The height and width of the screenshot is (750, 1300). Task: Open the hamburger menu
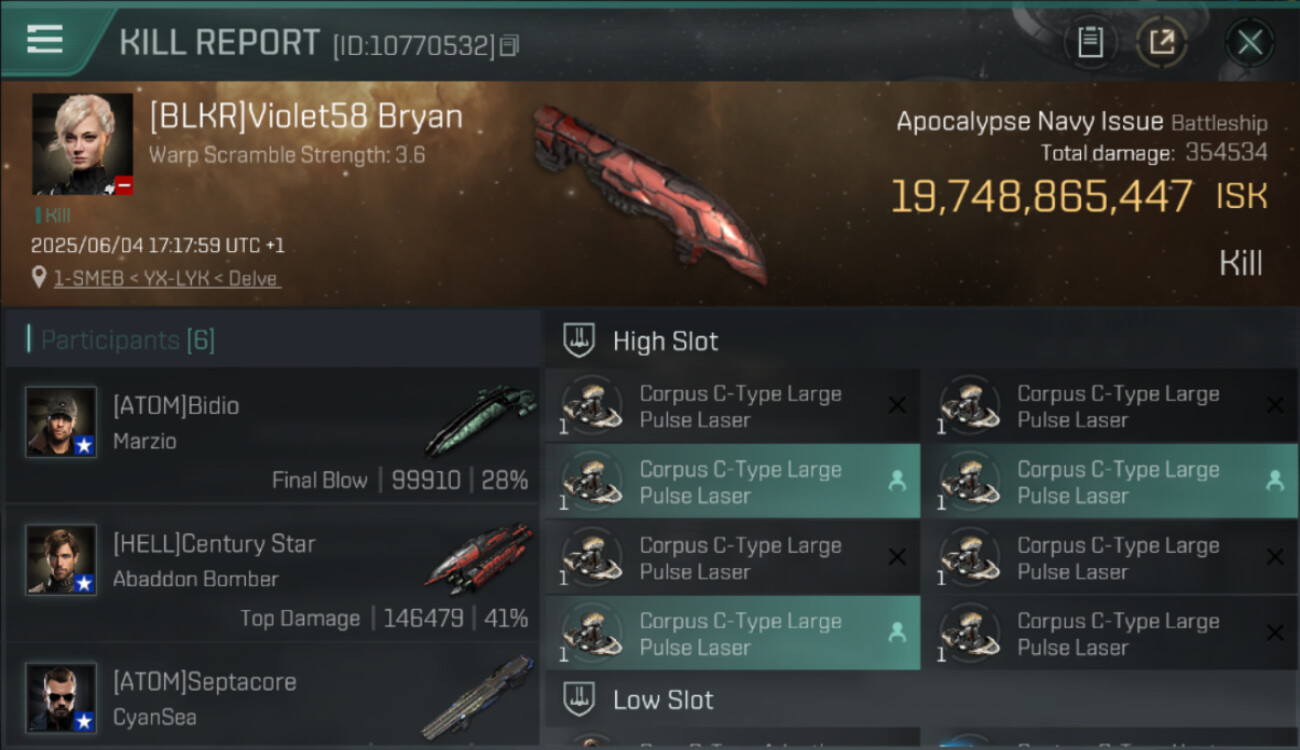coord(45,40)
